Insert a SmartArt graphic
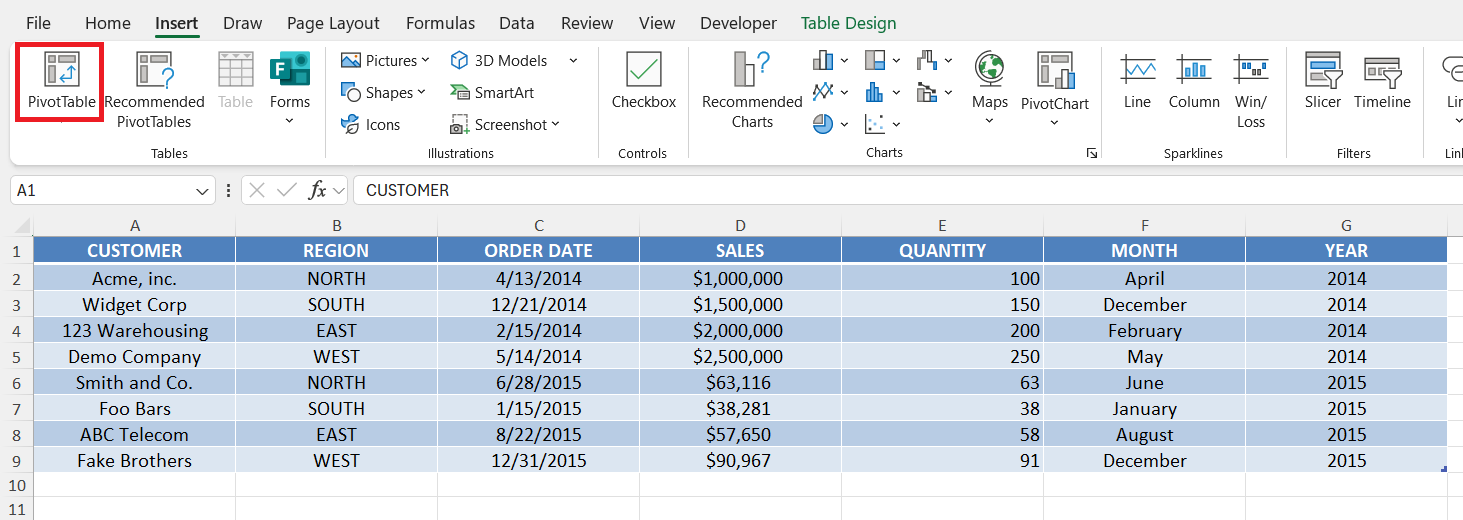1463x520 pixels. click(492, 93)
